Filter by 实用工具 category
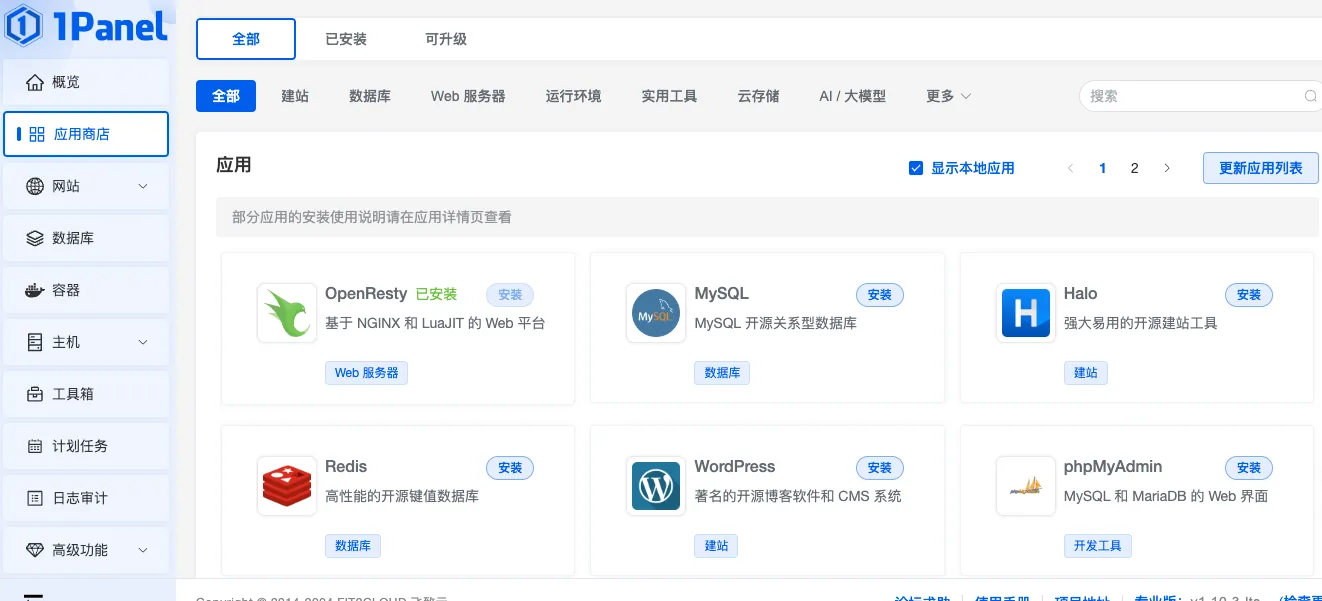The height and width of the screenshot is (601, 1322). [x=670, y=96]
